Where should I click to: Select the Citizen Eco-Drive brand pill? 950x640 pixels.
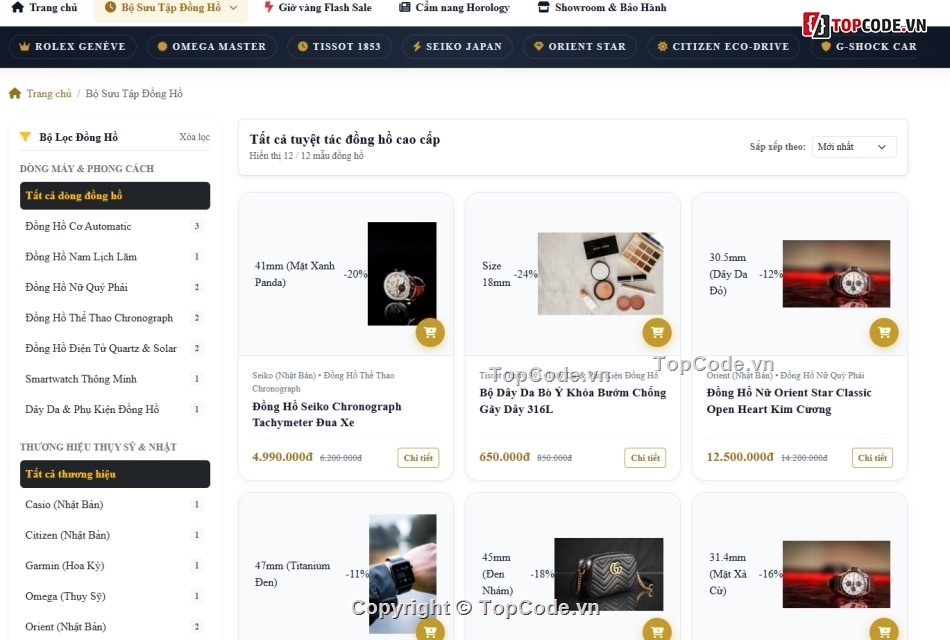[x=723, y=47]
